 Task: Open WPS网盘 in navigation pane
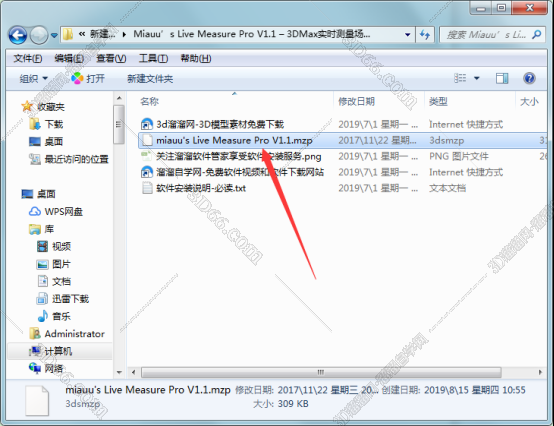(64, 212)
